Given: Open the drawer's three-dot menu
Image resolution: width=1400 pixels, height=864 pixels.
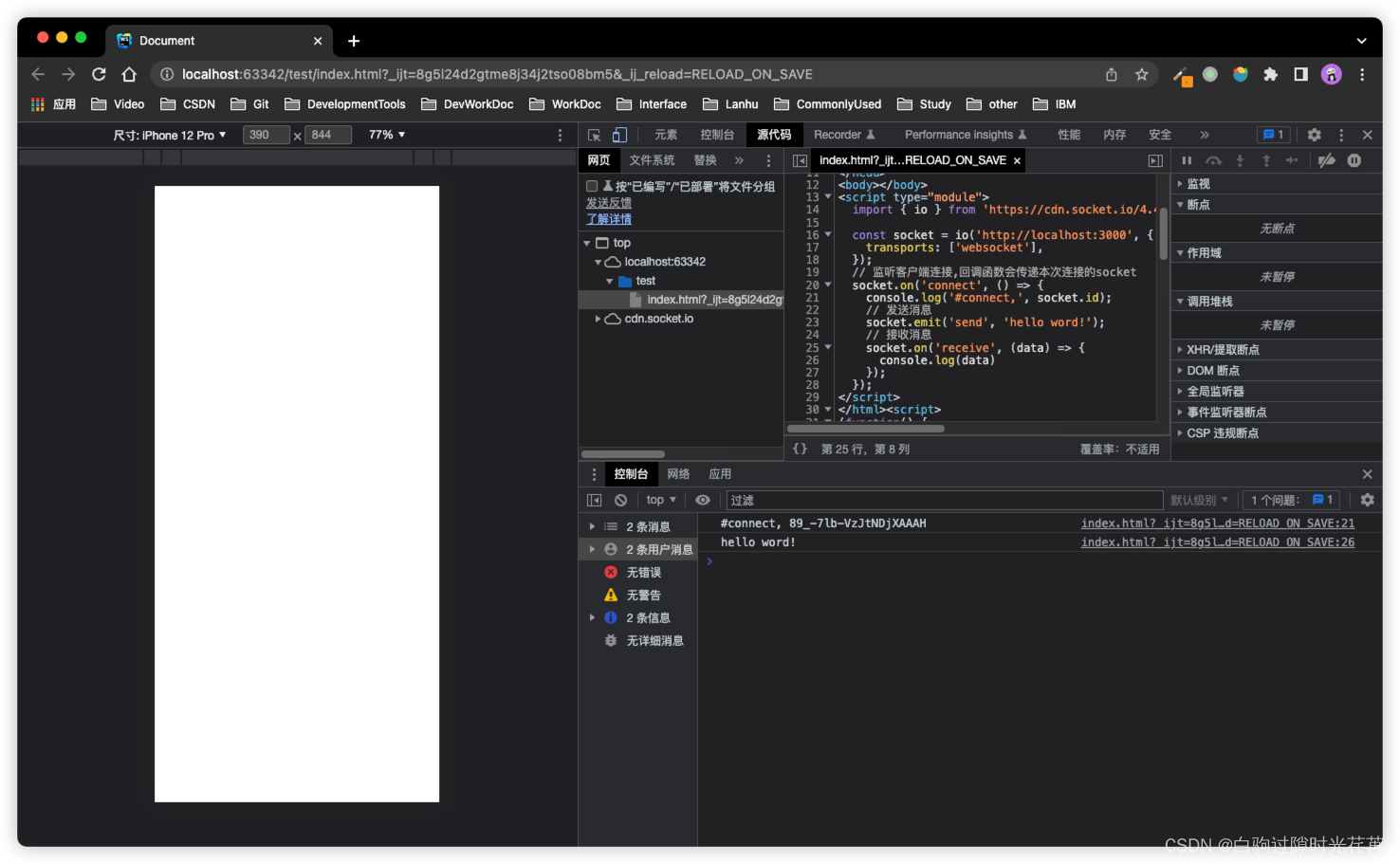Looking at the screenshot, I should click(595, 474).
